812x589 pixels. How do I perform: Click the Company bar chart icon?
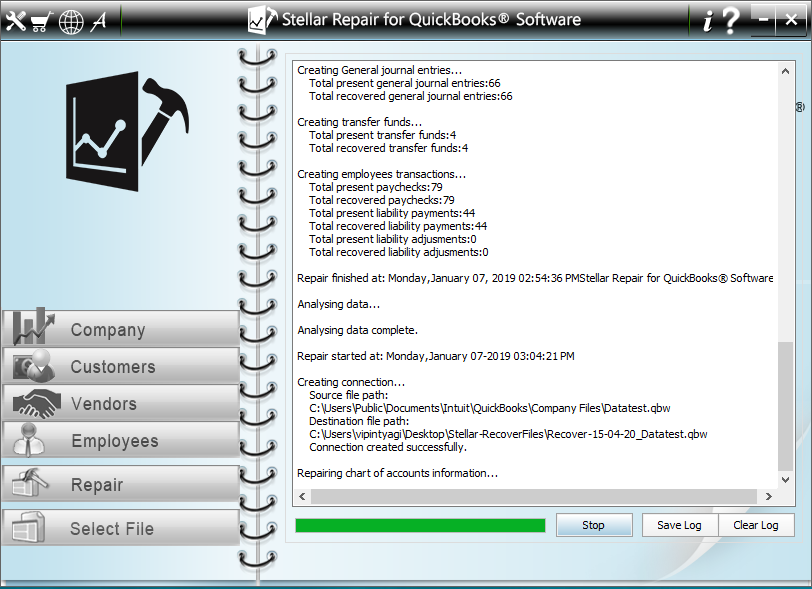pyautogui.click(x=34, y=326)
